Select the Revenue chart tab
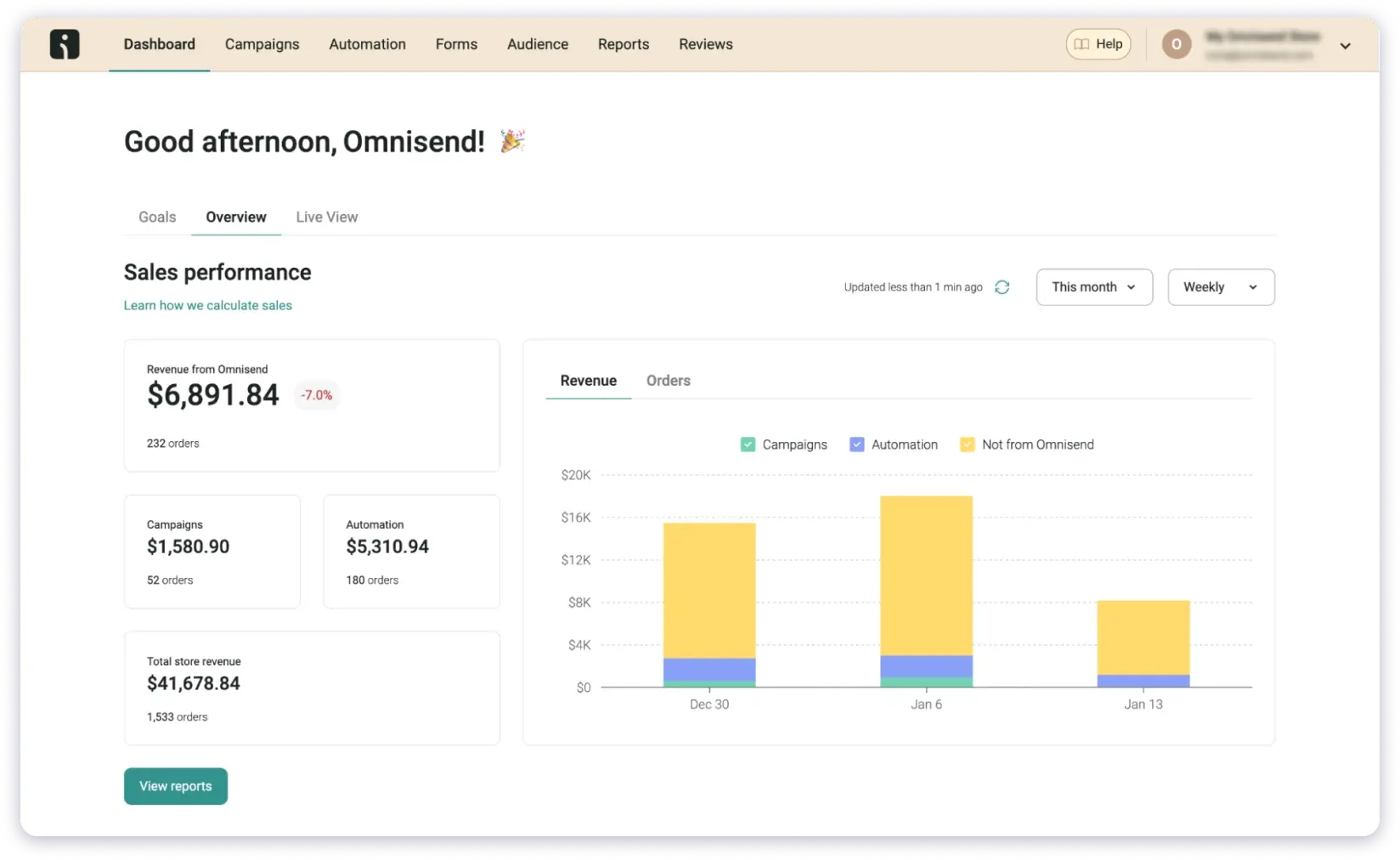 tap(588, 381)
